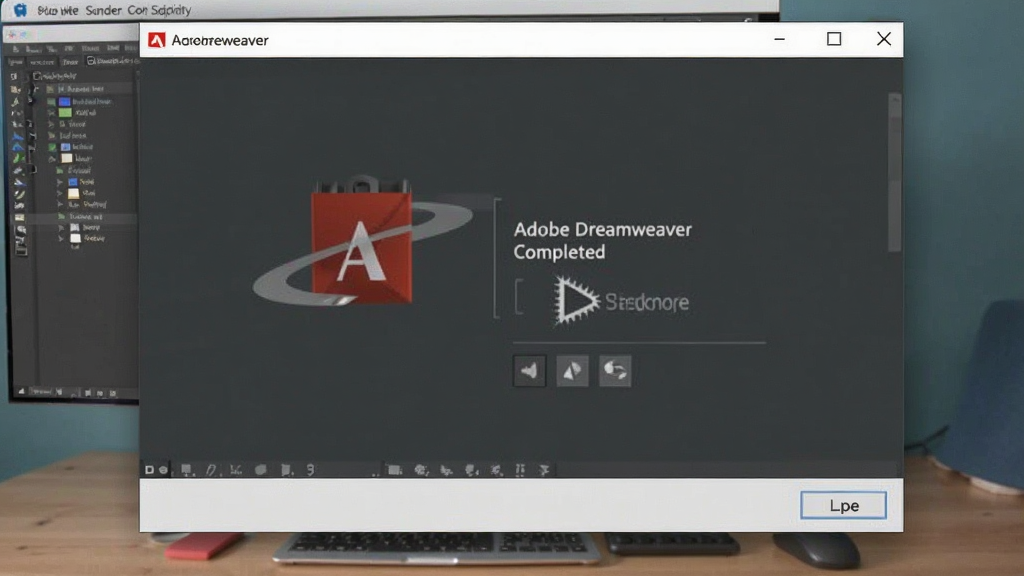Screen dimensions: 1024x576
Task: Select the green leaf-shaped tool in the left toolbar
Action: pyautogui.click(x=18, y=158)
